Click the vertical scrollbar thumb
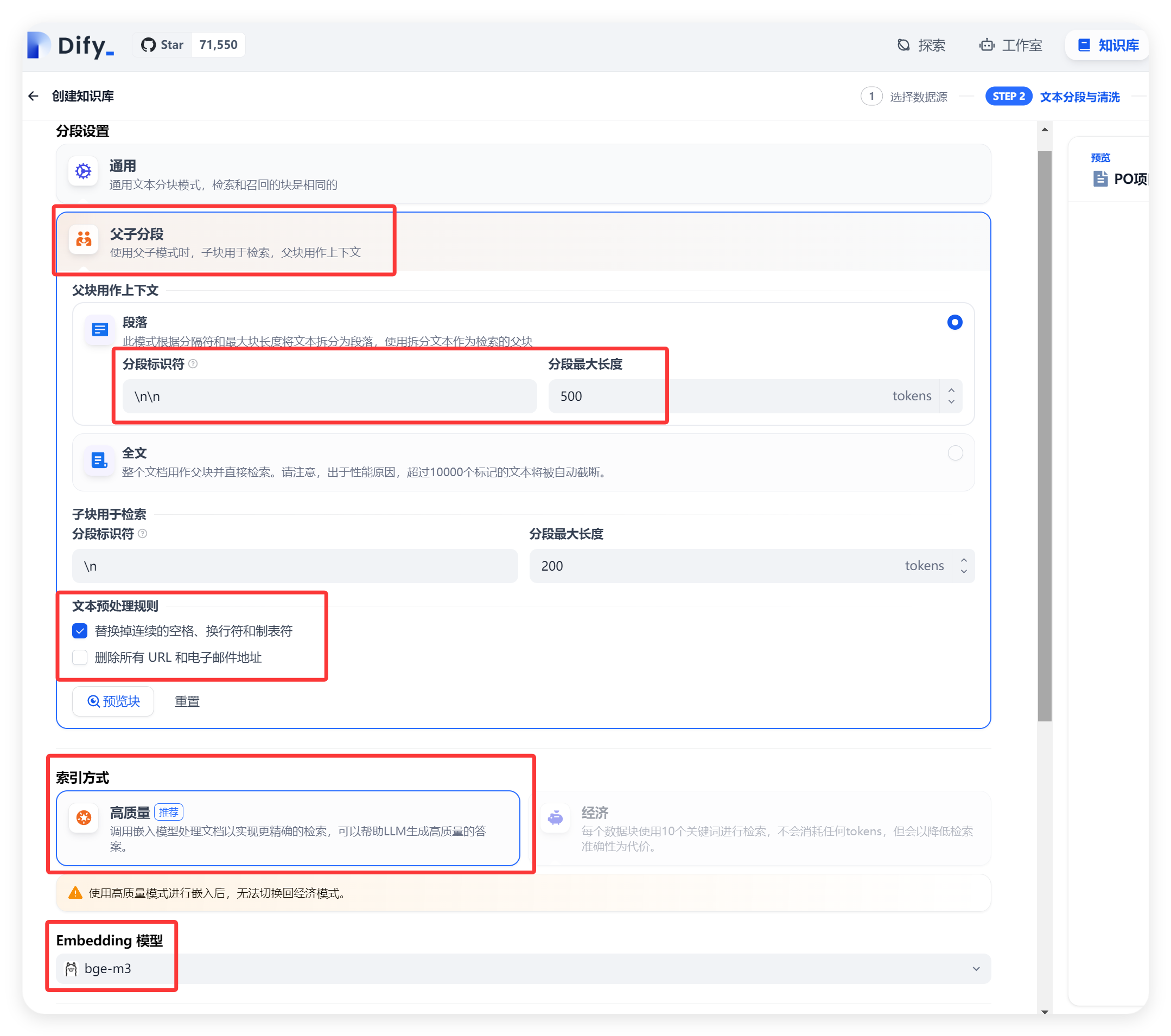 point(1045,435)
